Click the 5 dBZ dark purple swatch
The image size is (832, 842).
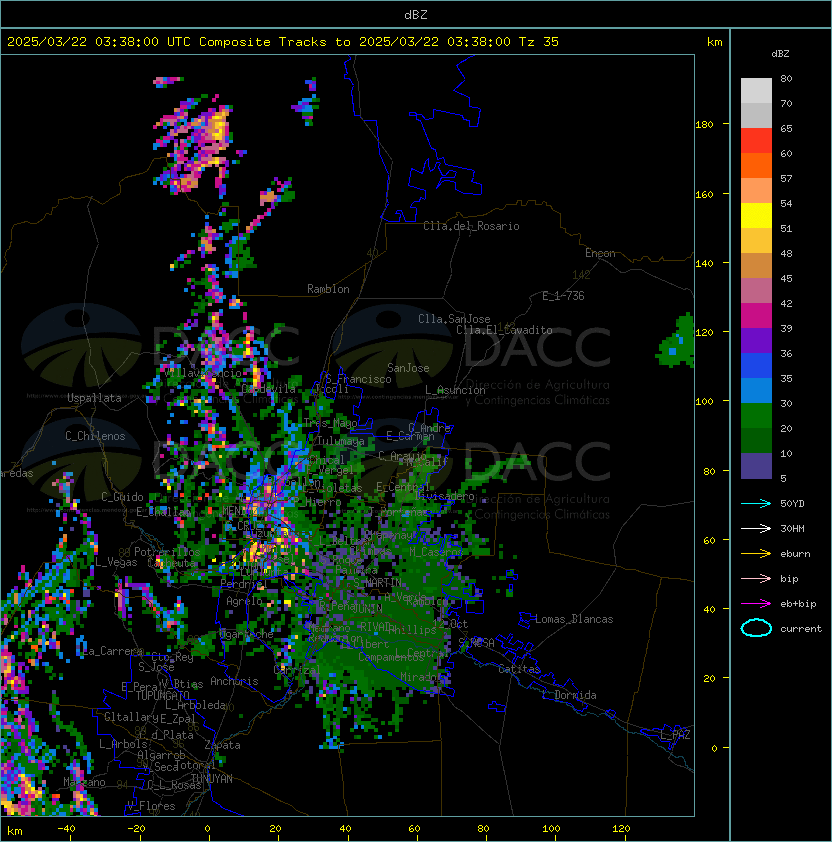point(756,466)
